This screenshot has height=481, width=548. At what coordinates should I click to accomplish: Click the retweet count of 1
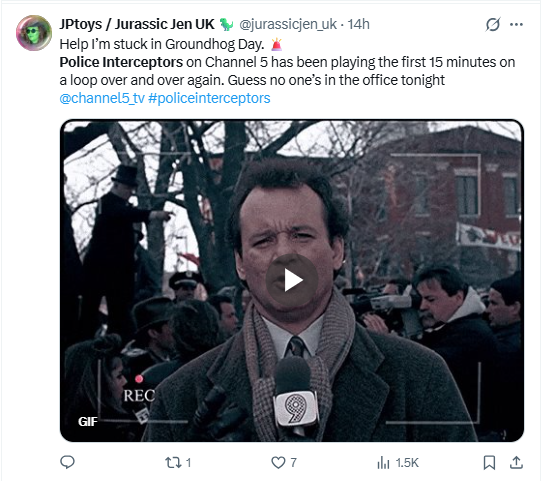pyautogui.click(x=188, y=463)
